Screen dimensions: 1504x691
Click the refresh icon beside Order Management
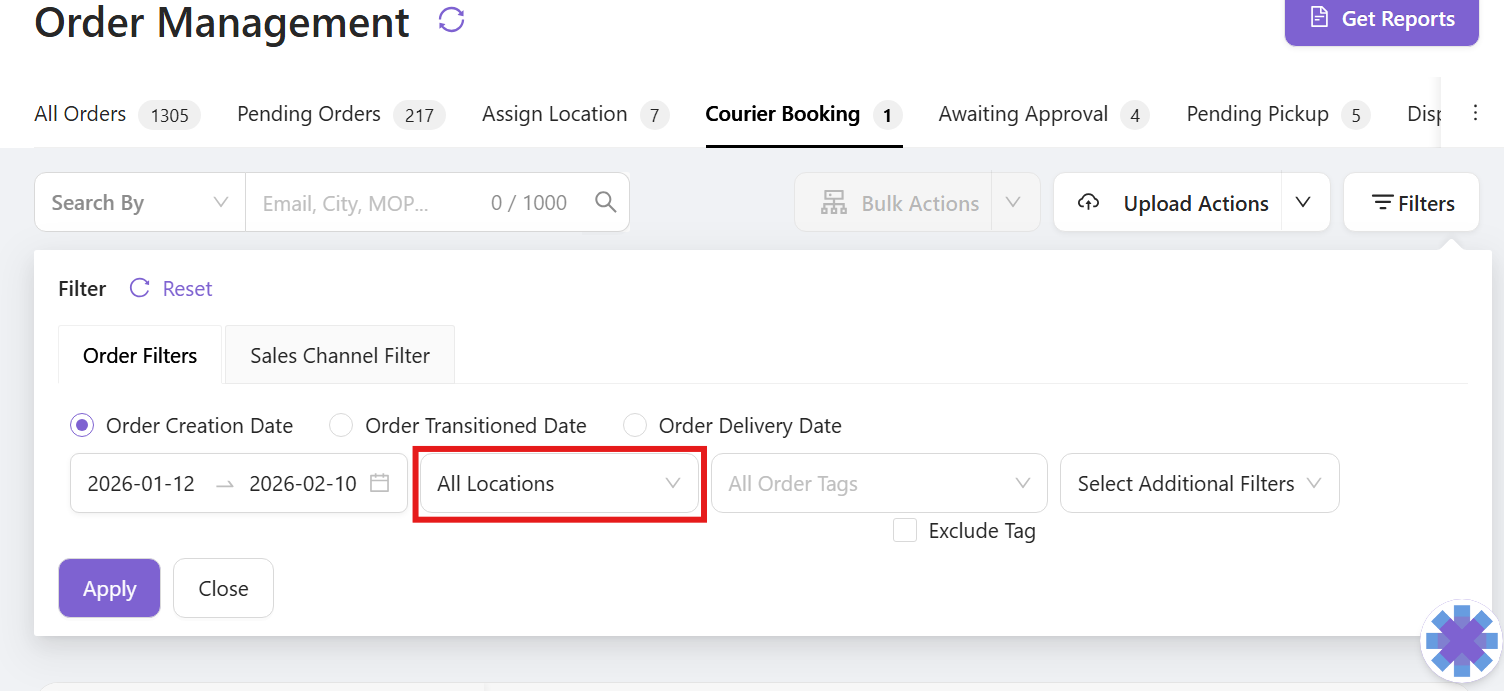pyautogui.click(x=452, y=20)
